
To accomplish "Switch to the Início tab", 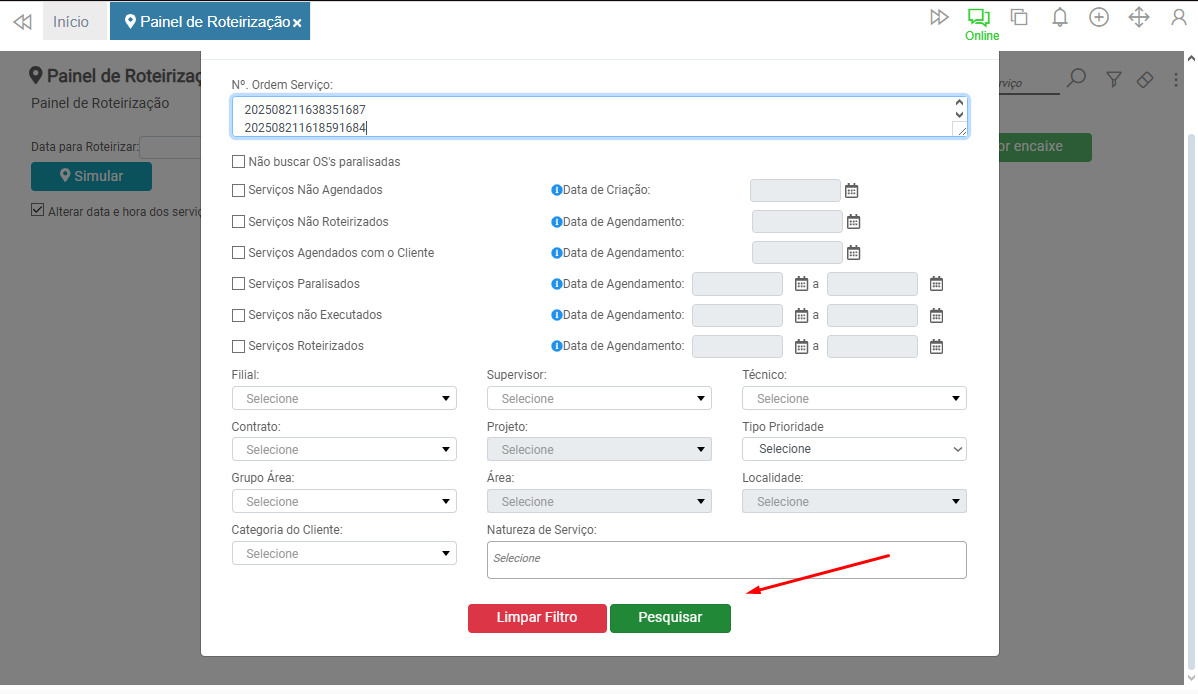I will (71, 21).
